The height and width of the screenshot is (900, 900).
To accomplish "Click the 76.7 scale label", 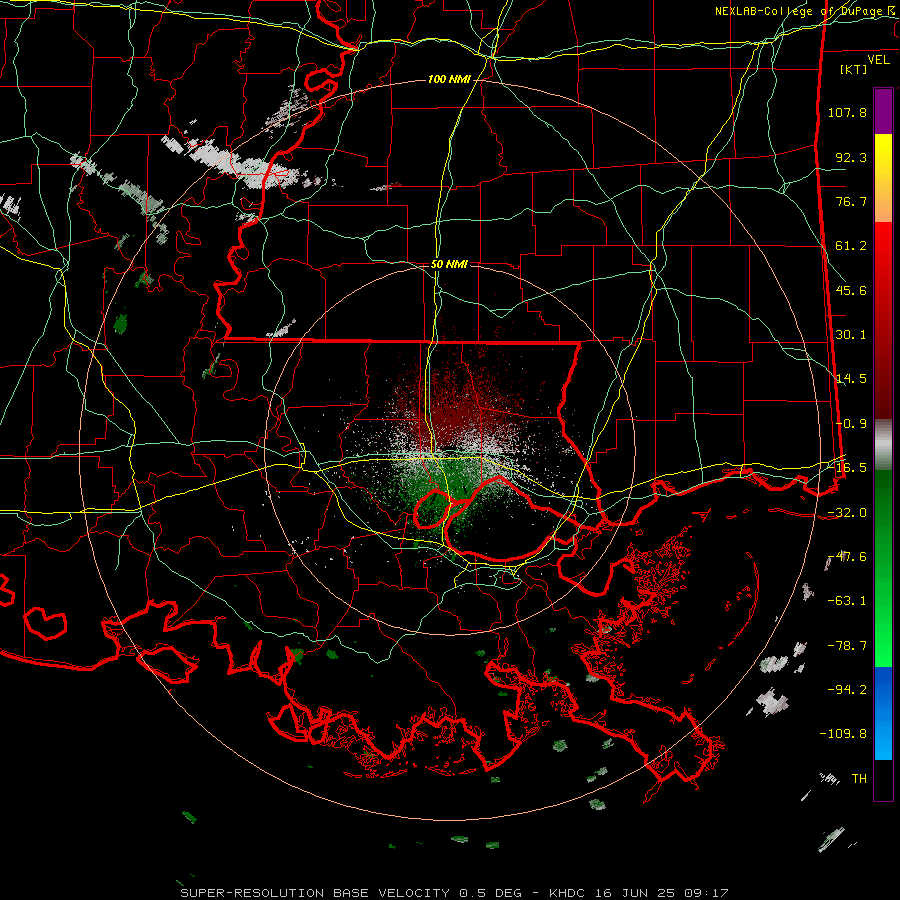I will point(851,201).
